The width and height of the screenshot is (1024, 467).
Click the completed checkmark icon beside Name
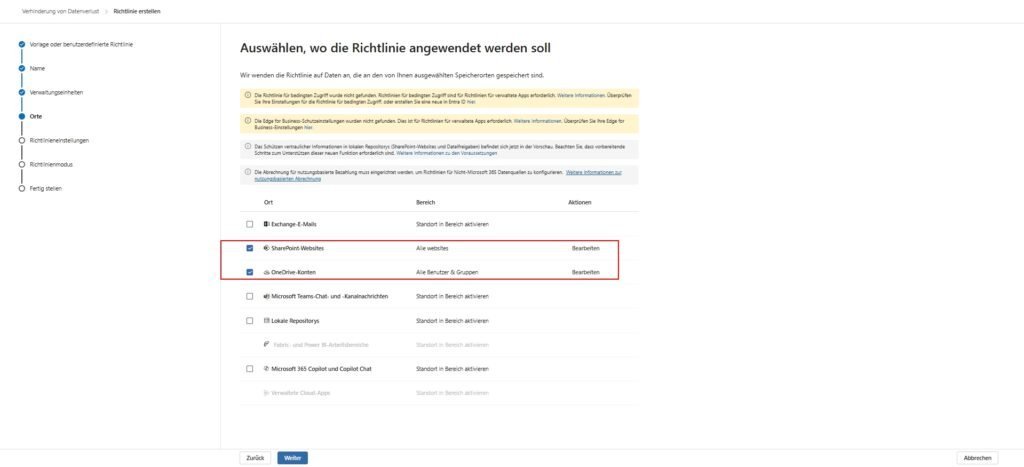21,68
